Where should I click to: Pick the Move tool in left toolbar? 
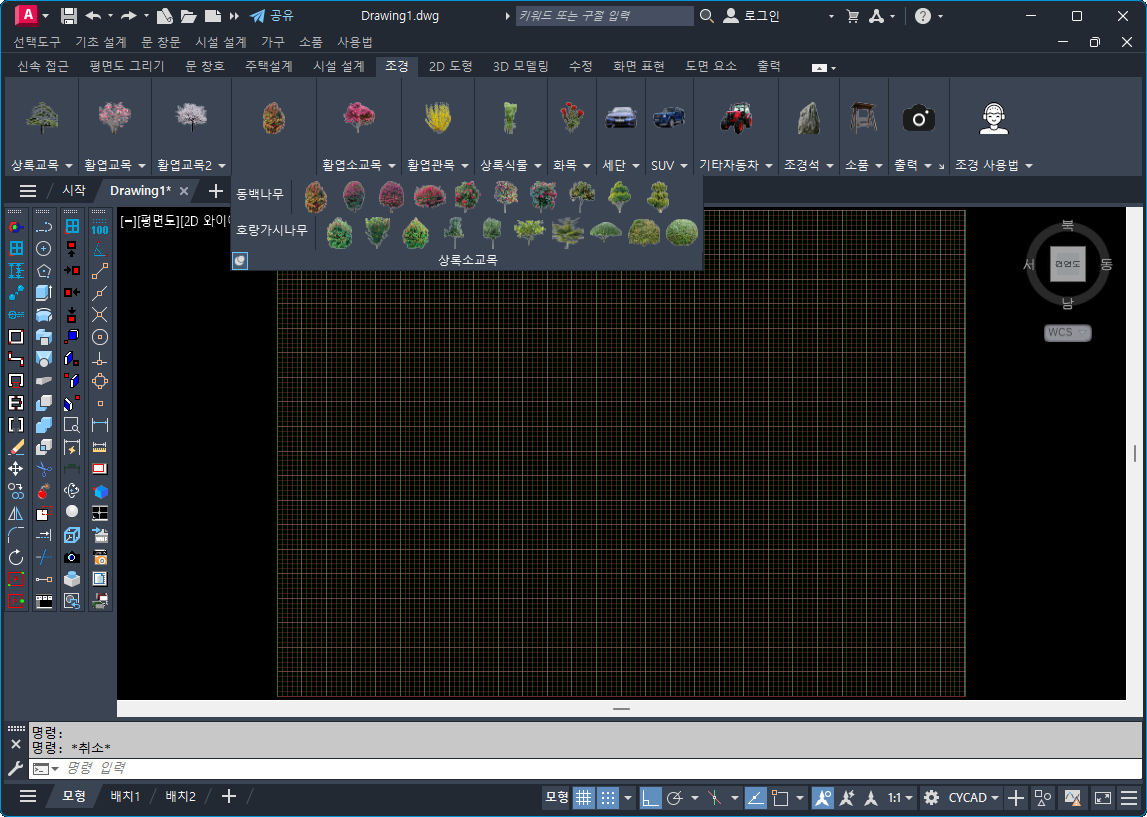[16, 468]
